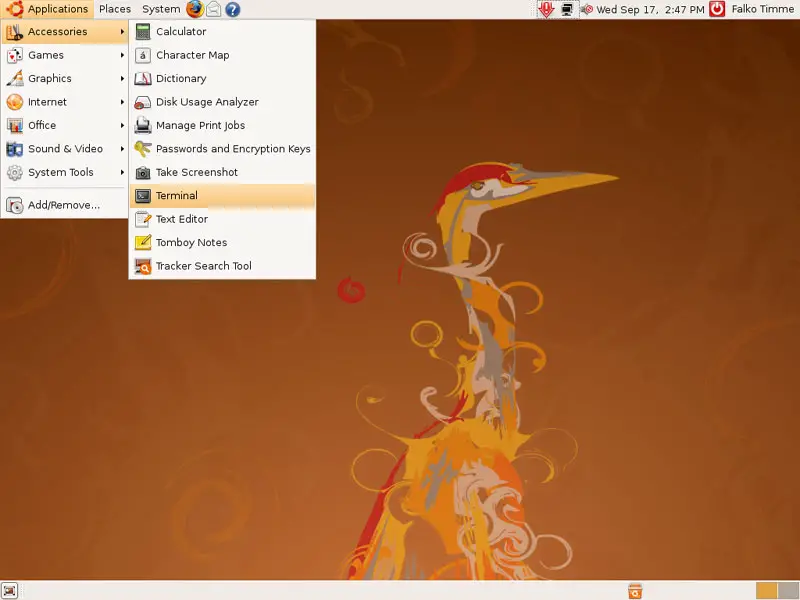Select Add/Remove... applications entry
Image resolution: width=800 pixels, height=600 pixels.
pyautogui.click(x=64, y=205)
